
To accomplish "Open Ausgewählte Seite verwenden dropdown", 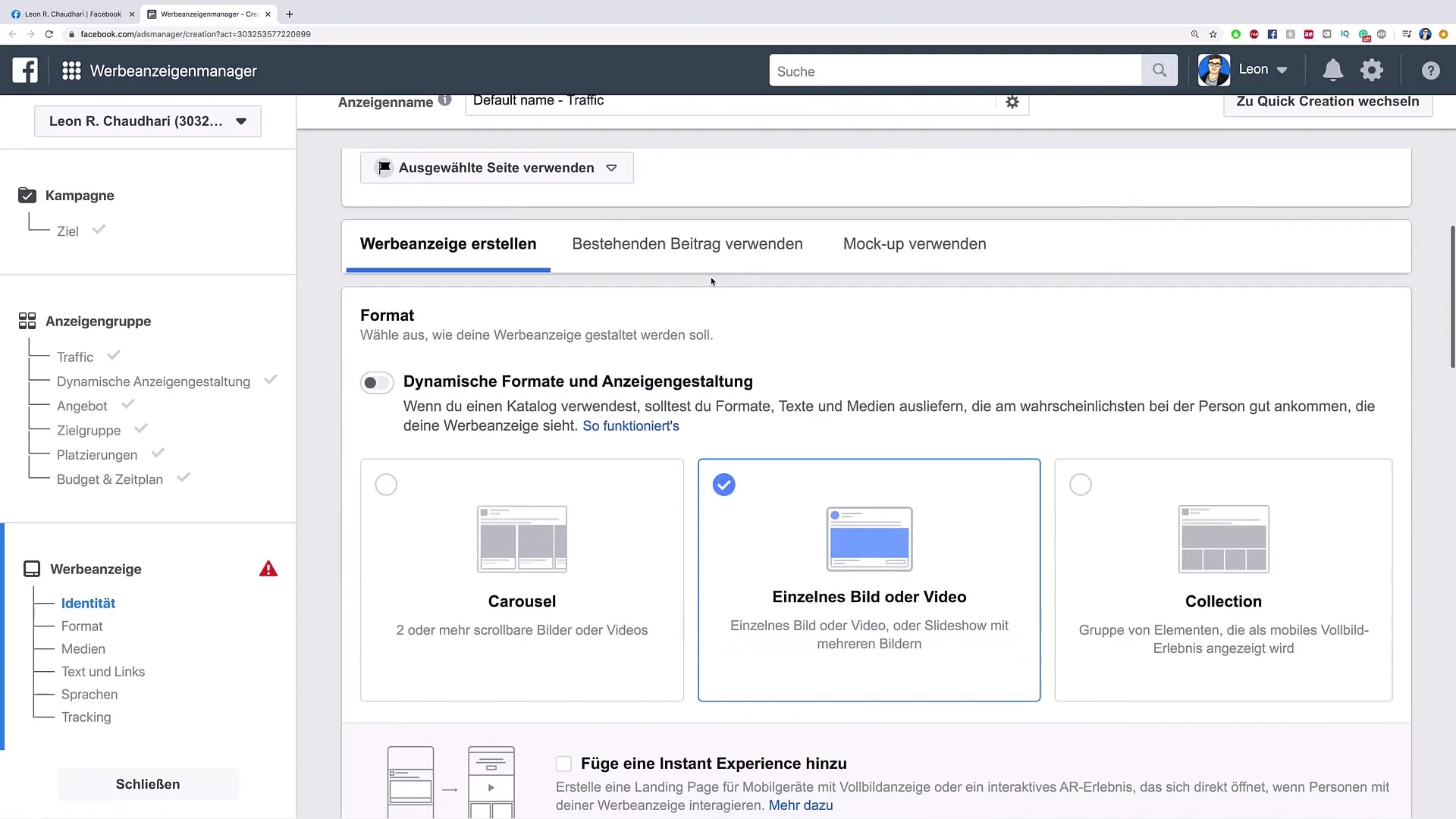I will click(497, 168).
